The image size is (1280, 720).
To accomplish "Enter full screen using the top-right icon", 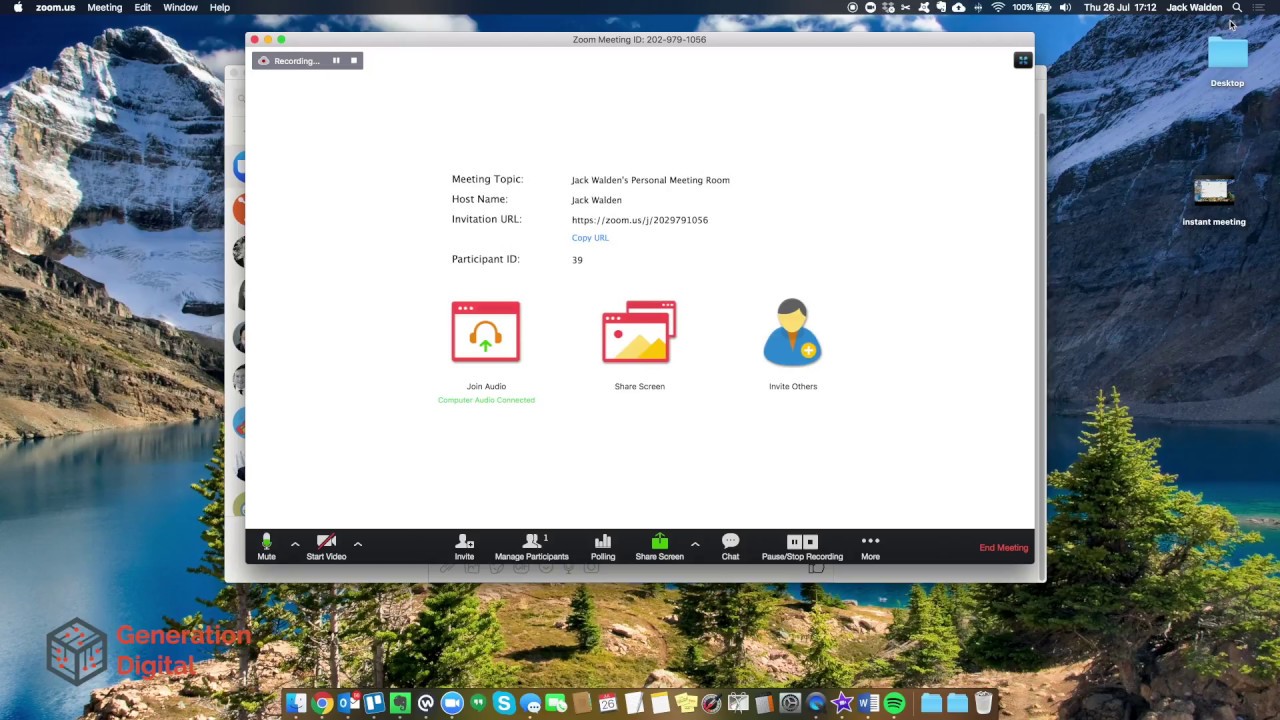I will (x=1022, y=60).
